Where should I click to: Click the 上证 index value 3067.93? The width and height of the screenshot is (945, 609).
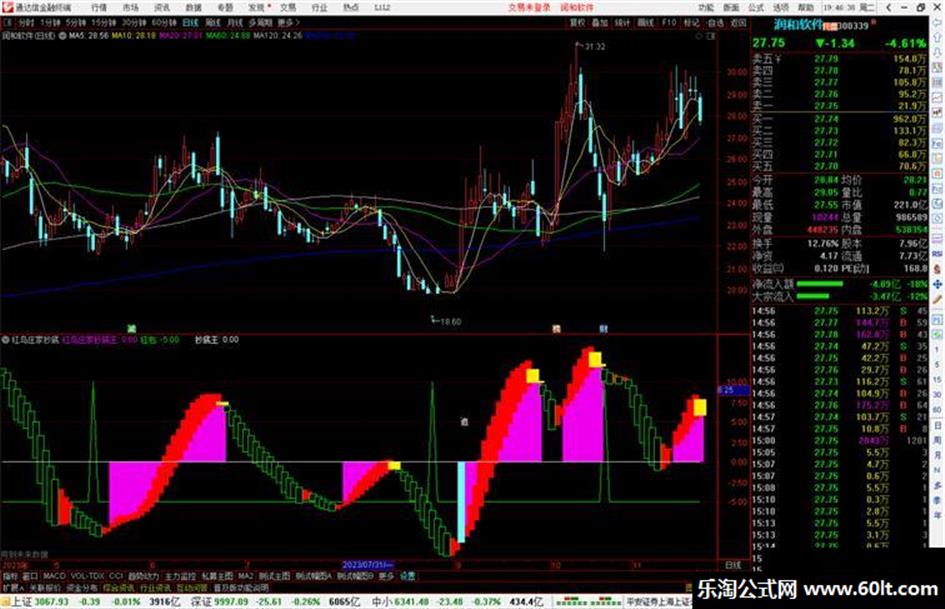pyautogui.click(x=52, y=601)
